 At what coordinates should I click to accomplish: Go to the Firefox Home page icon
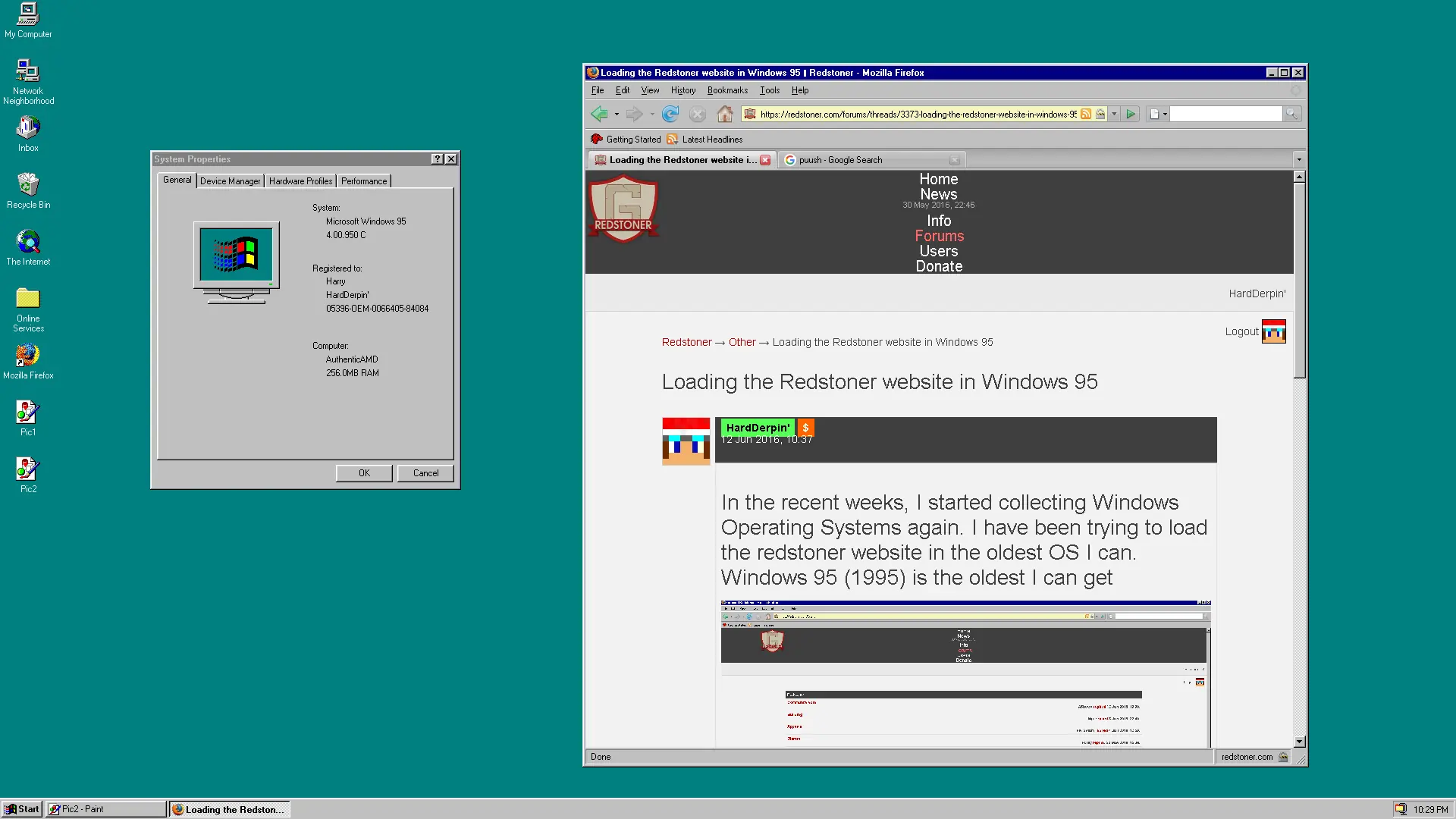point(725,114)
